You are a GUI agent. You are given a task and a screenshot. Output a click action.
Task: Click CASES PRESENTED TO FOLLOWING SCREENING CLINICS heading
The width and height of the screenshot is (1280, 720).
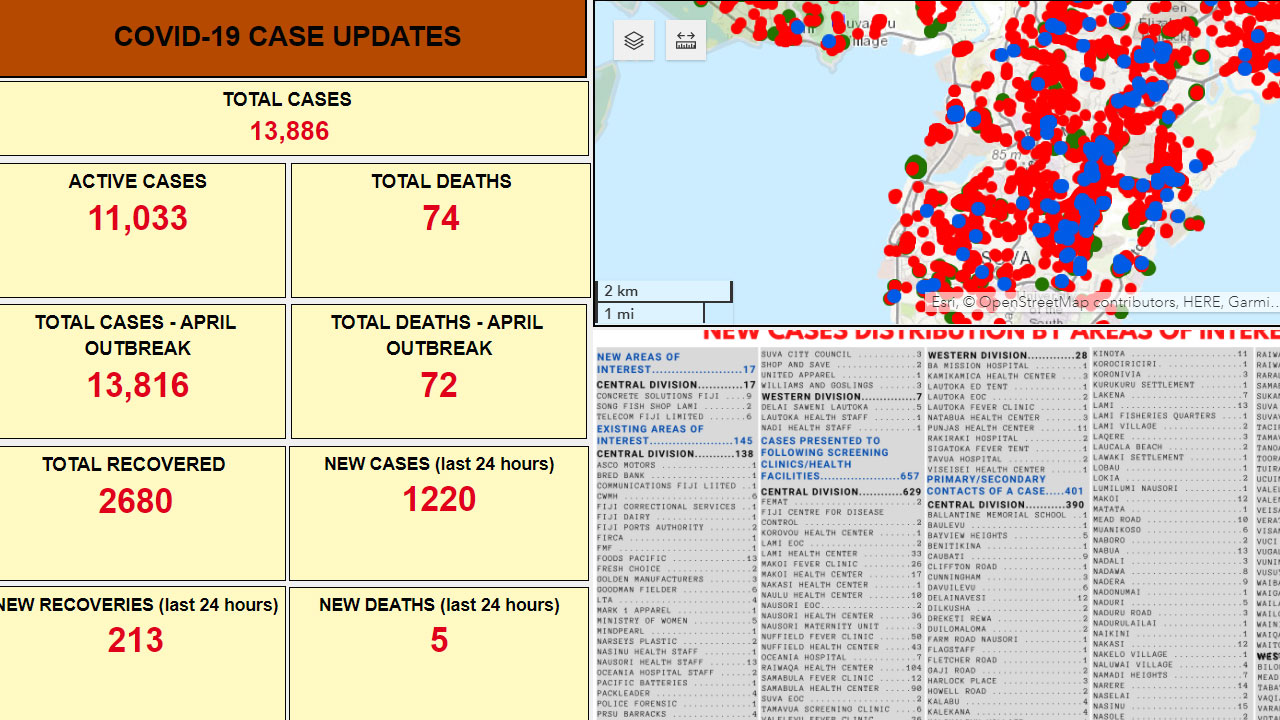pyautogui.click(x=841, y=458)
